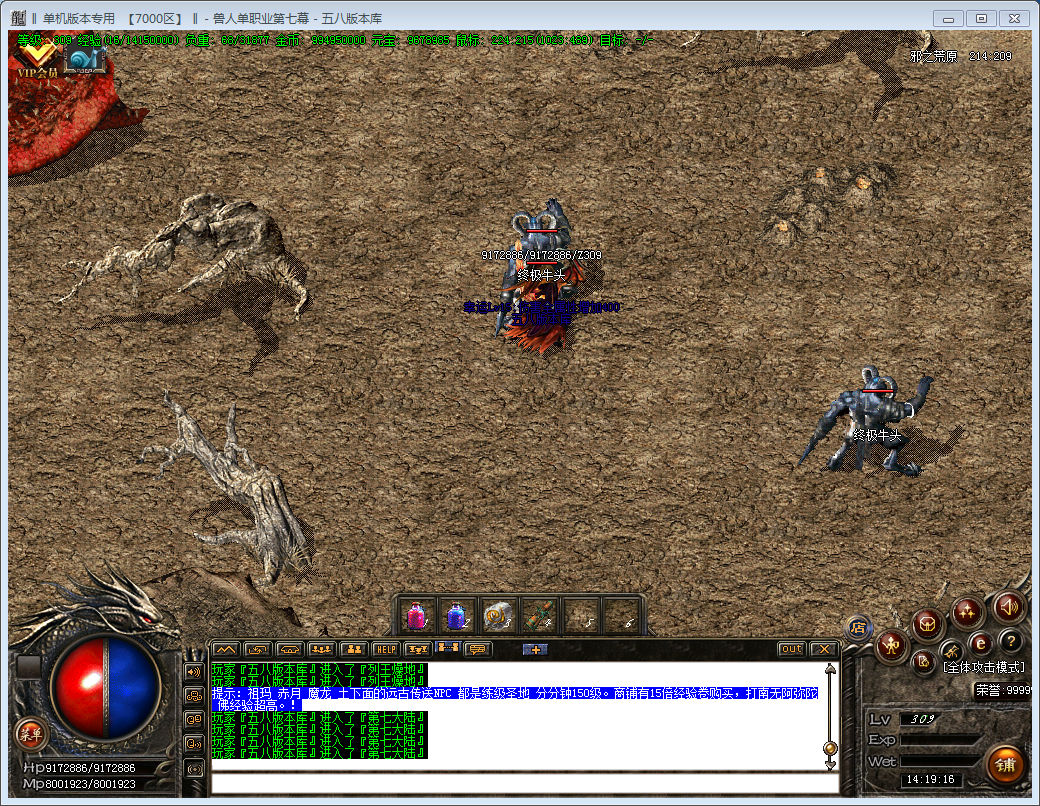Select empty quickslot 6
The width and height of the screenshot is (1040, 806).
coord(622,615)
